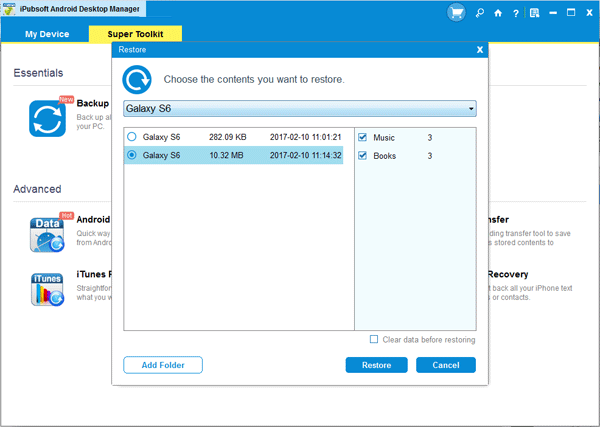Viewport: 600px width, 427px height.
Task: Click the Add Folder button
Action: [163, 365]
